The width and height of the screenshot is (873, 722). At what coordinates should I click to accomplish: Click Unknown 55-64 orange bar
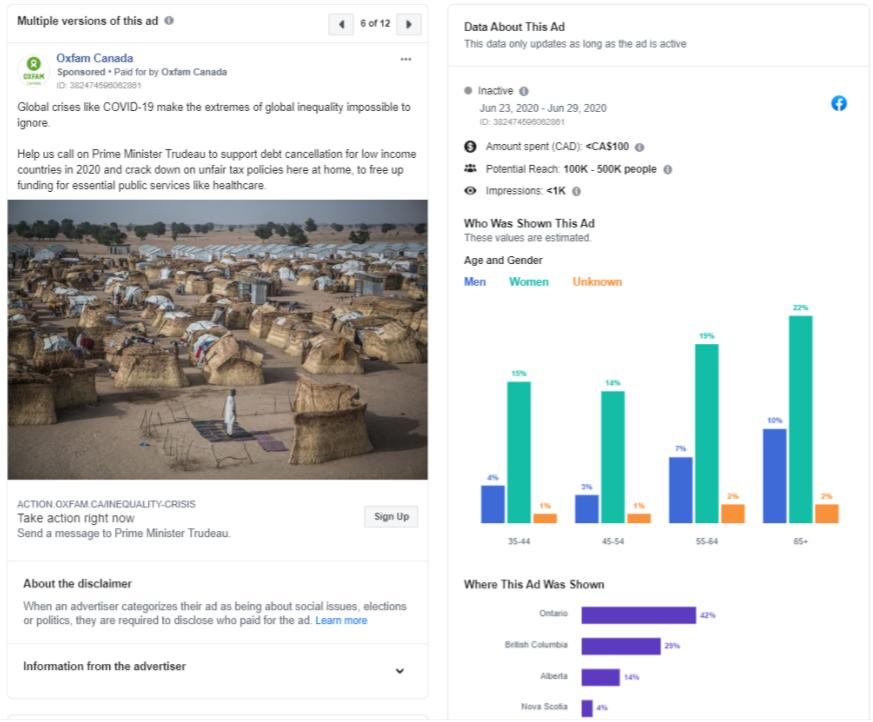point(733,514)
